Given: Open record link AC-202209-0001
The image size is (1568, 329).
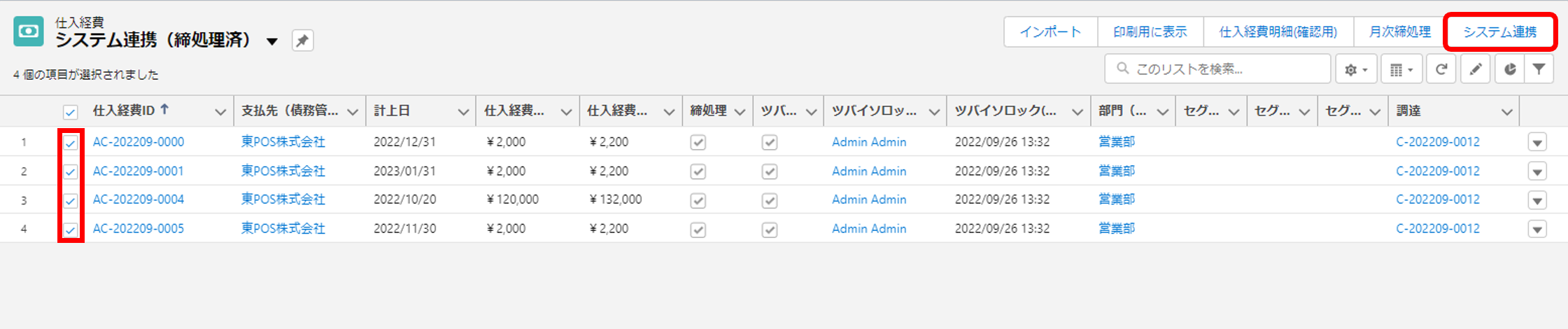Looking at the screenshot, I should point(139,171).
